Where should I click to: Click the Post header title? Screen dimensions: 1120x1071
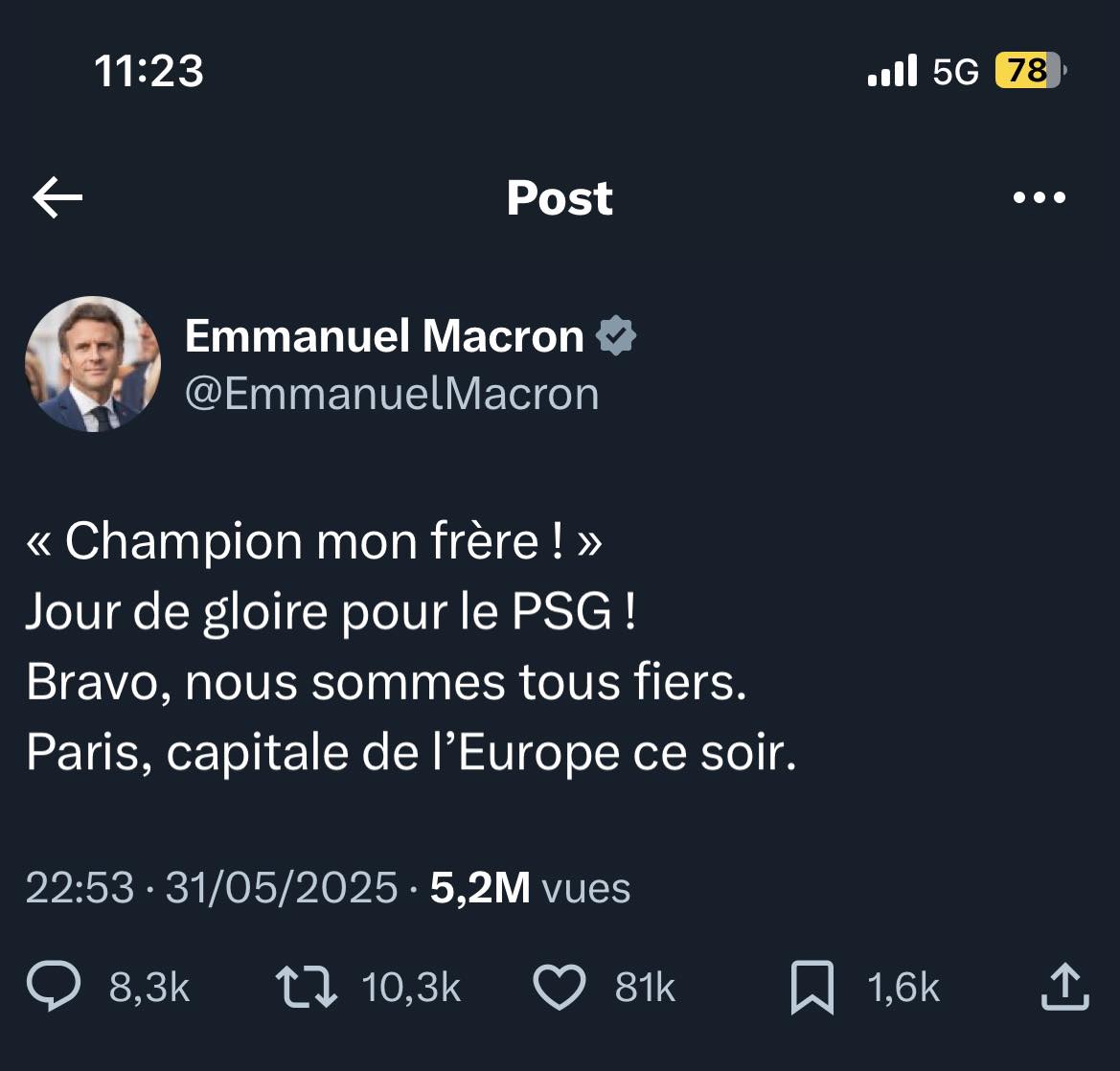[x=560, y=197]
